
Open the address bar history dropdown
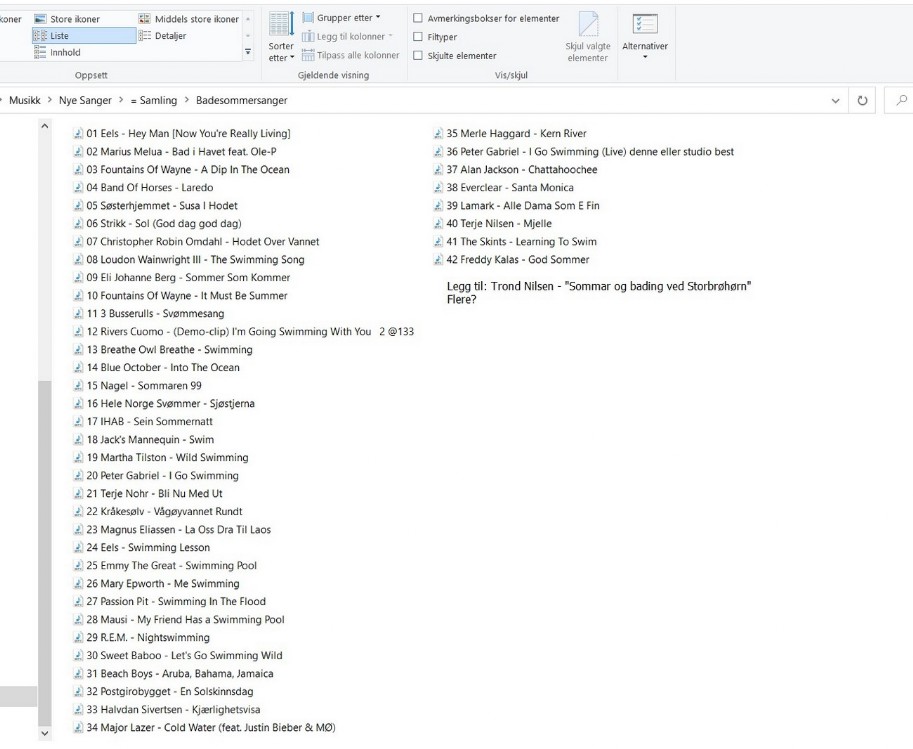836,101
